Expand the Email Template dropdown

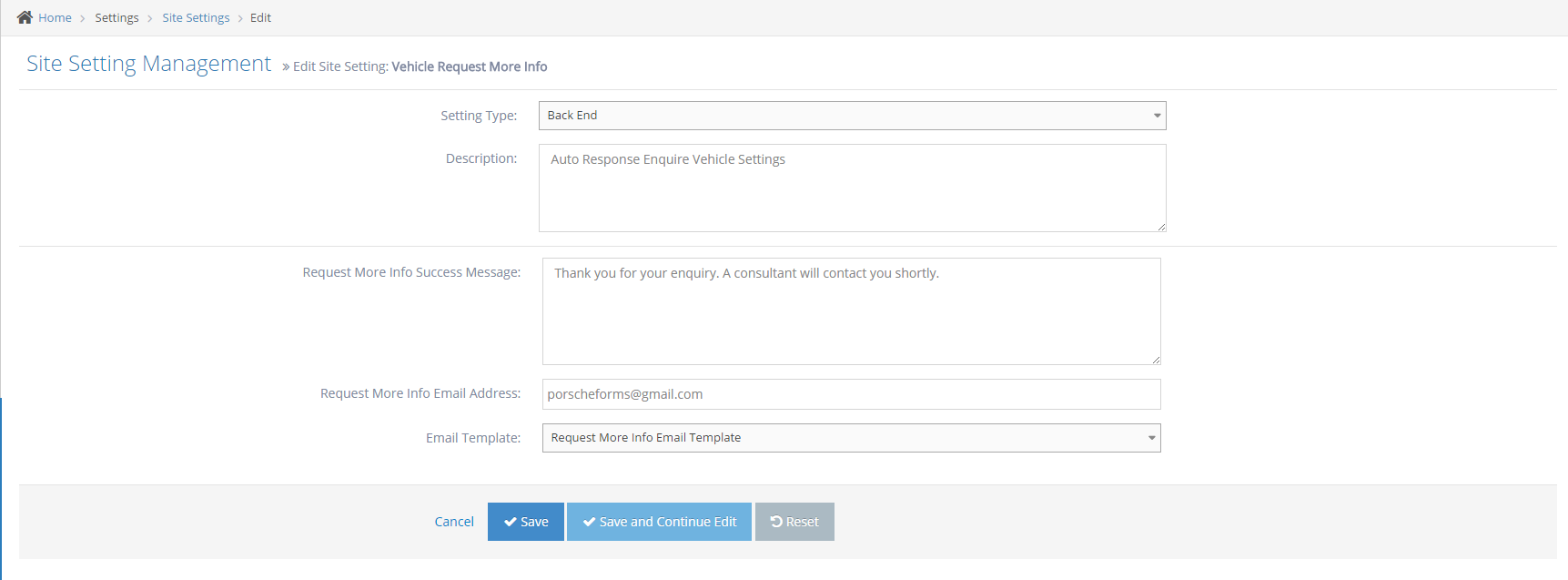click(851, 438)
